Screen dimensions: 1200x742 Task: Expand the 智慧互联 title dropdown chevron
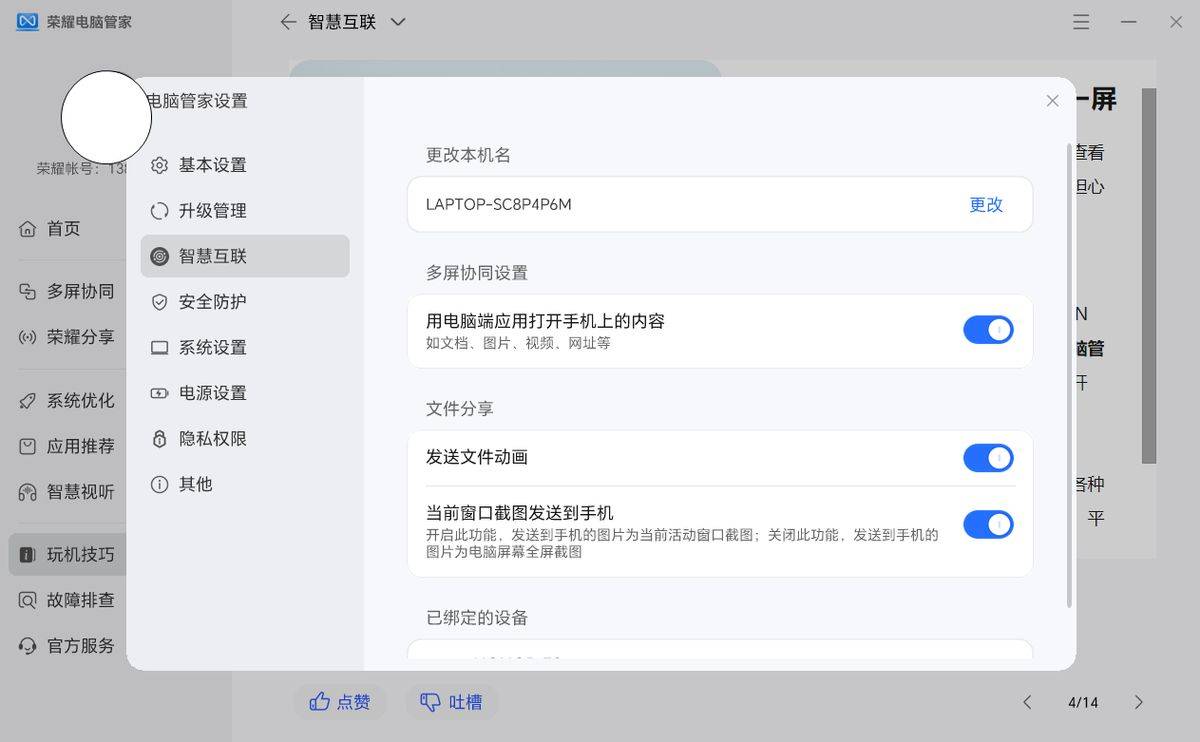pos(398,21)
